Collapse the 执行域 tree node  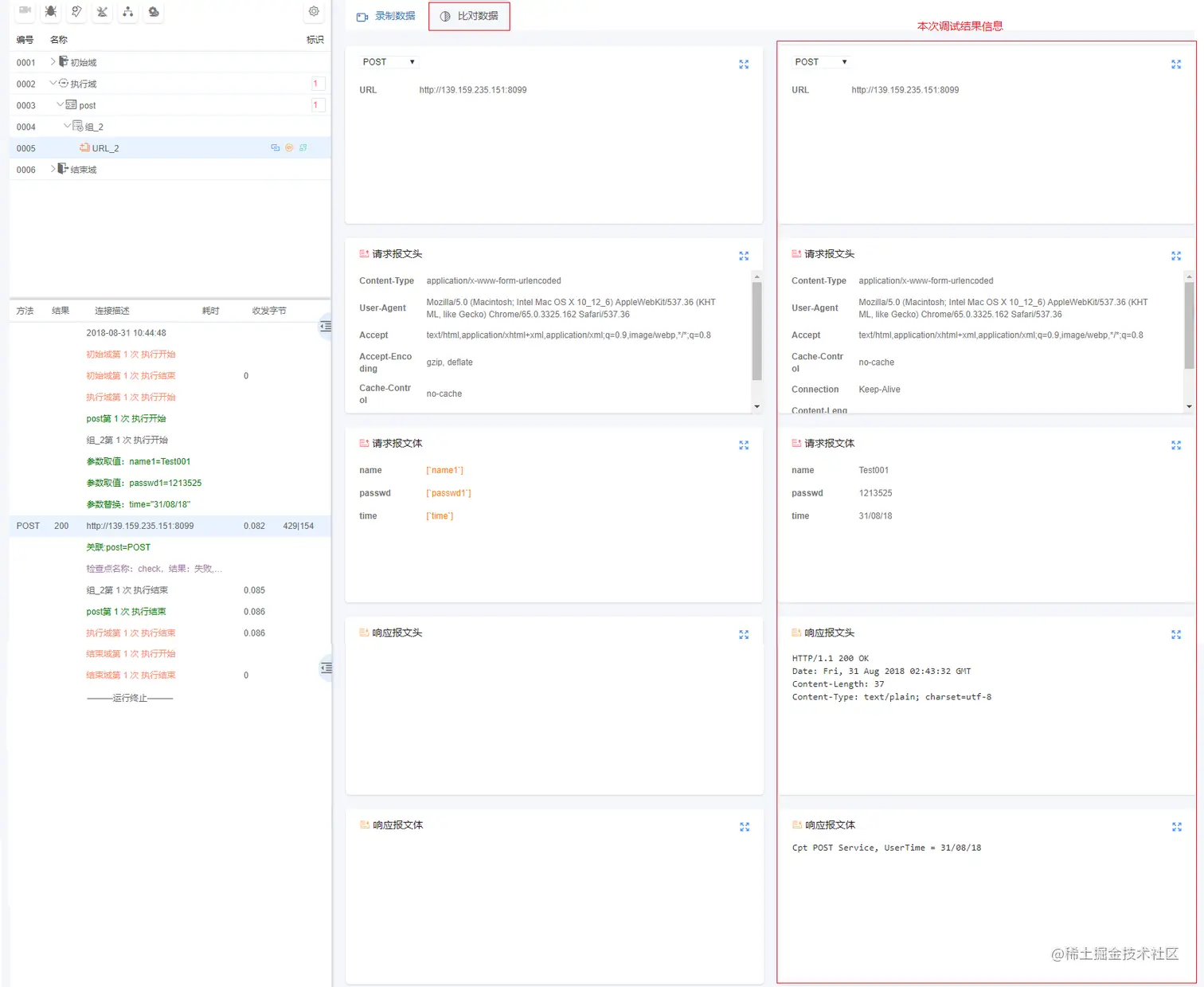coord(53,83)
